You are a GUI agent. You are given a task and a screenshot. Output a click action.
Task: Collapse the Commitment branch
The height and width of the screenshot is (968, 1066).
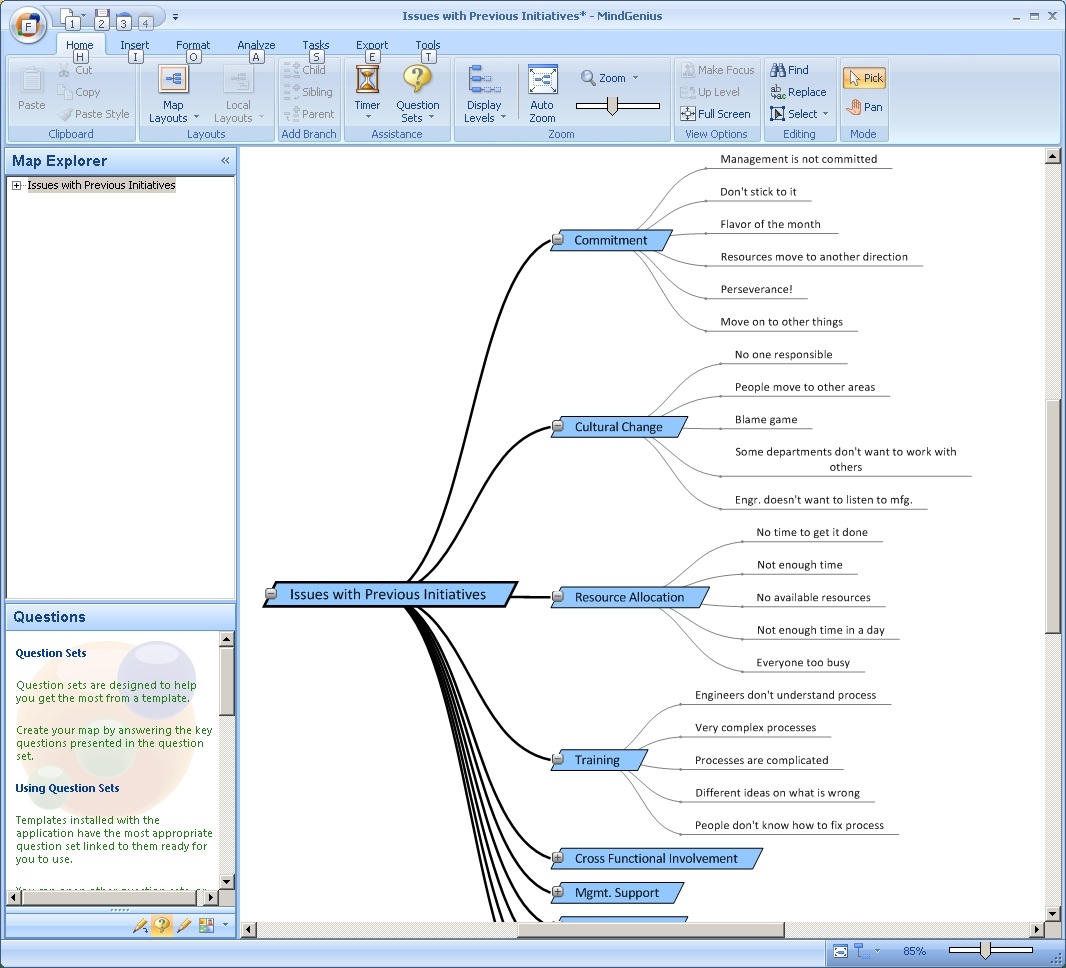coord(557,239)
